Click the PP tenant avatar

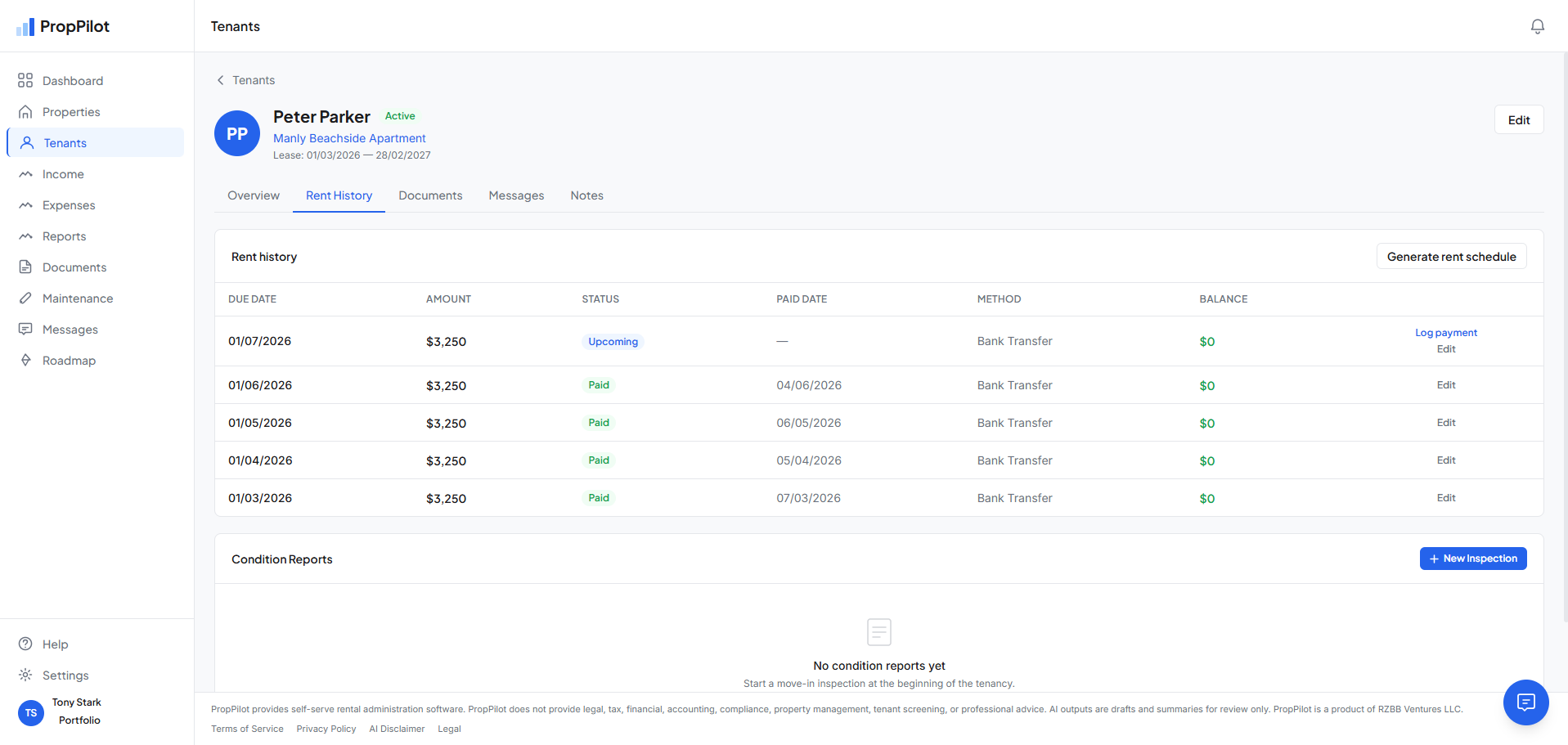237,133
